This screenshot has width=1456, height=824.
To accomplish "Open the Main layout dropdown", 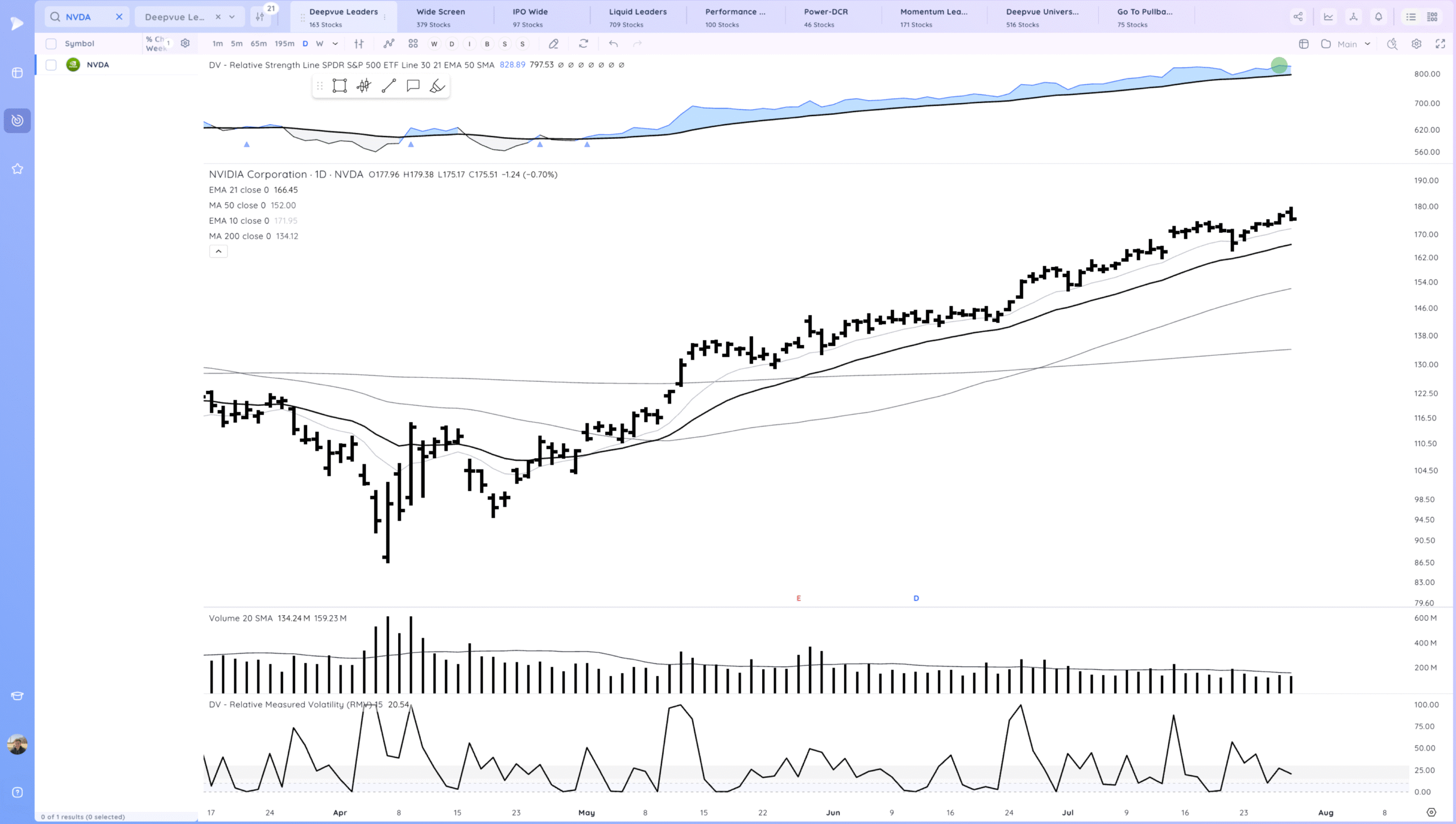I will [1347, 44].
